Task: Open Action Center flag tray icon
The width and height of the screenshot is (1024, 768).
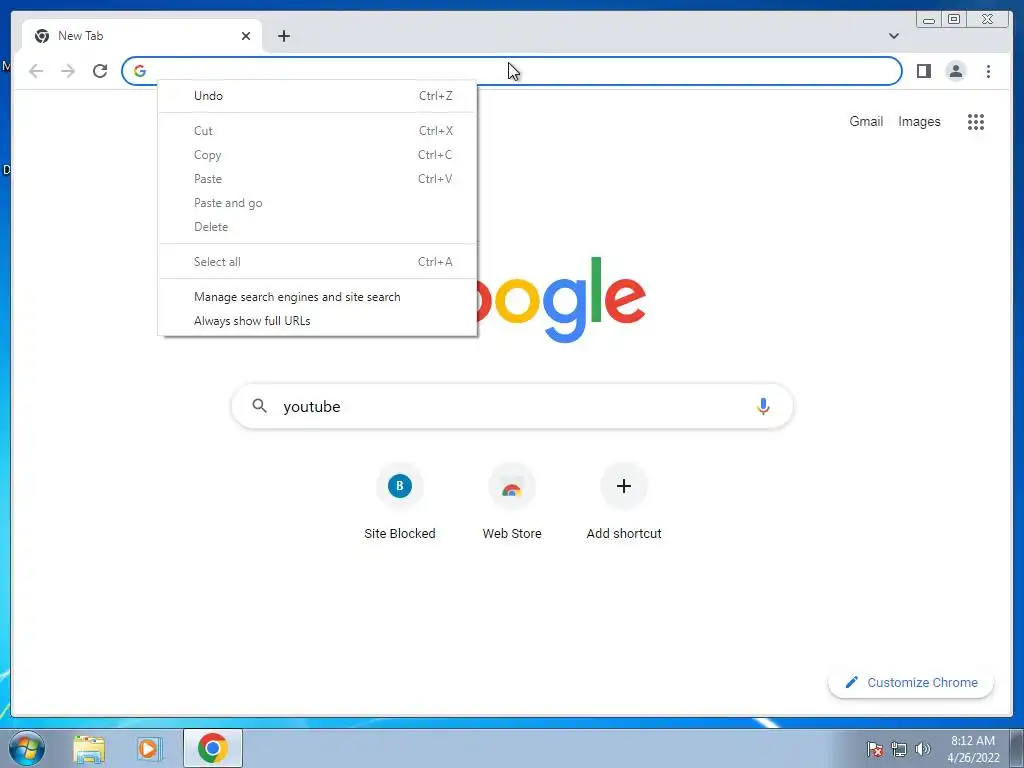Action: pyautogui.click(x=875, y=749)
